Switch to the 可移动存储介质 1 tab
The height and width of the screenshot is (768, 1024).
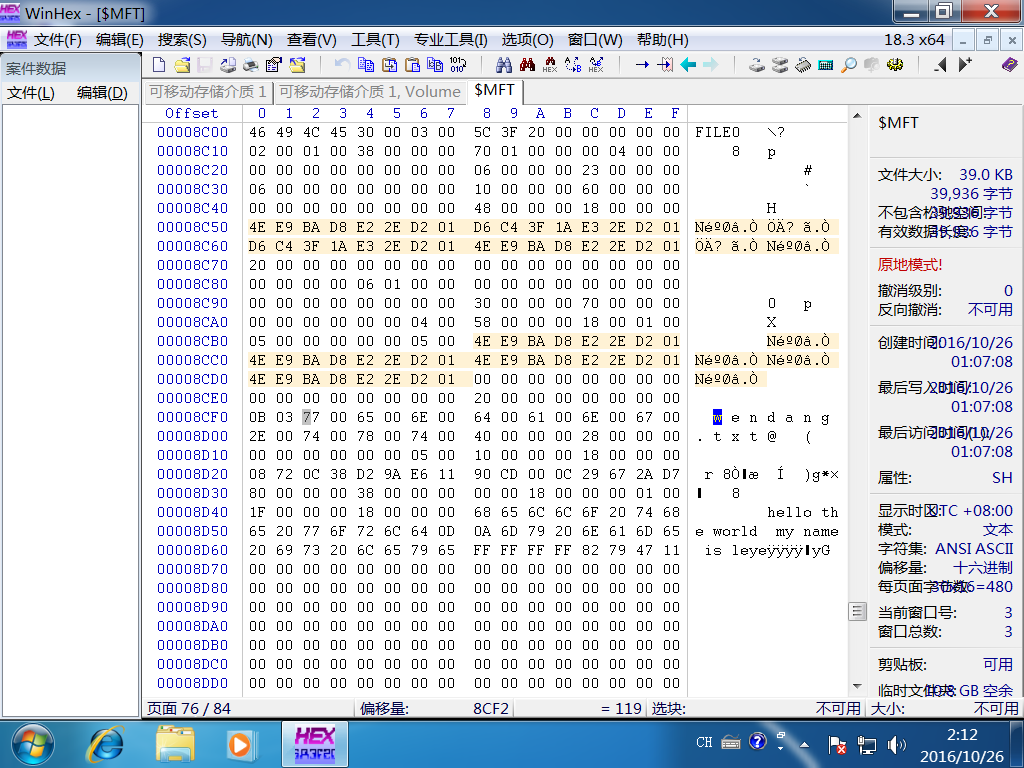(208, 91)
